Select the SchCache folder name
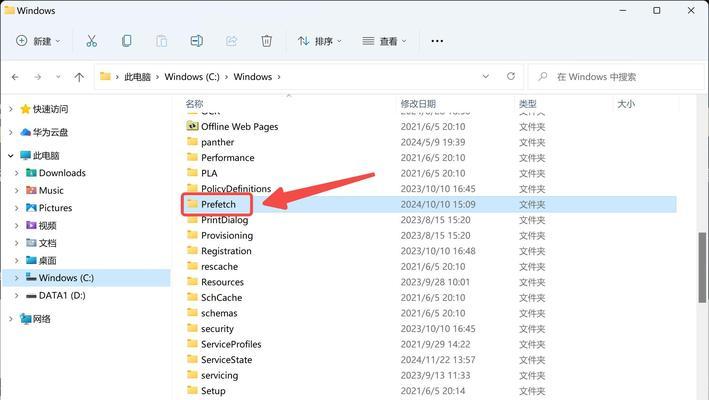The width and height of the screenshot is (709, 400). (221, 297)
